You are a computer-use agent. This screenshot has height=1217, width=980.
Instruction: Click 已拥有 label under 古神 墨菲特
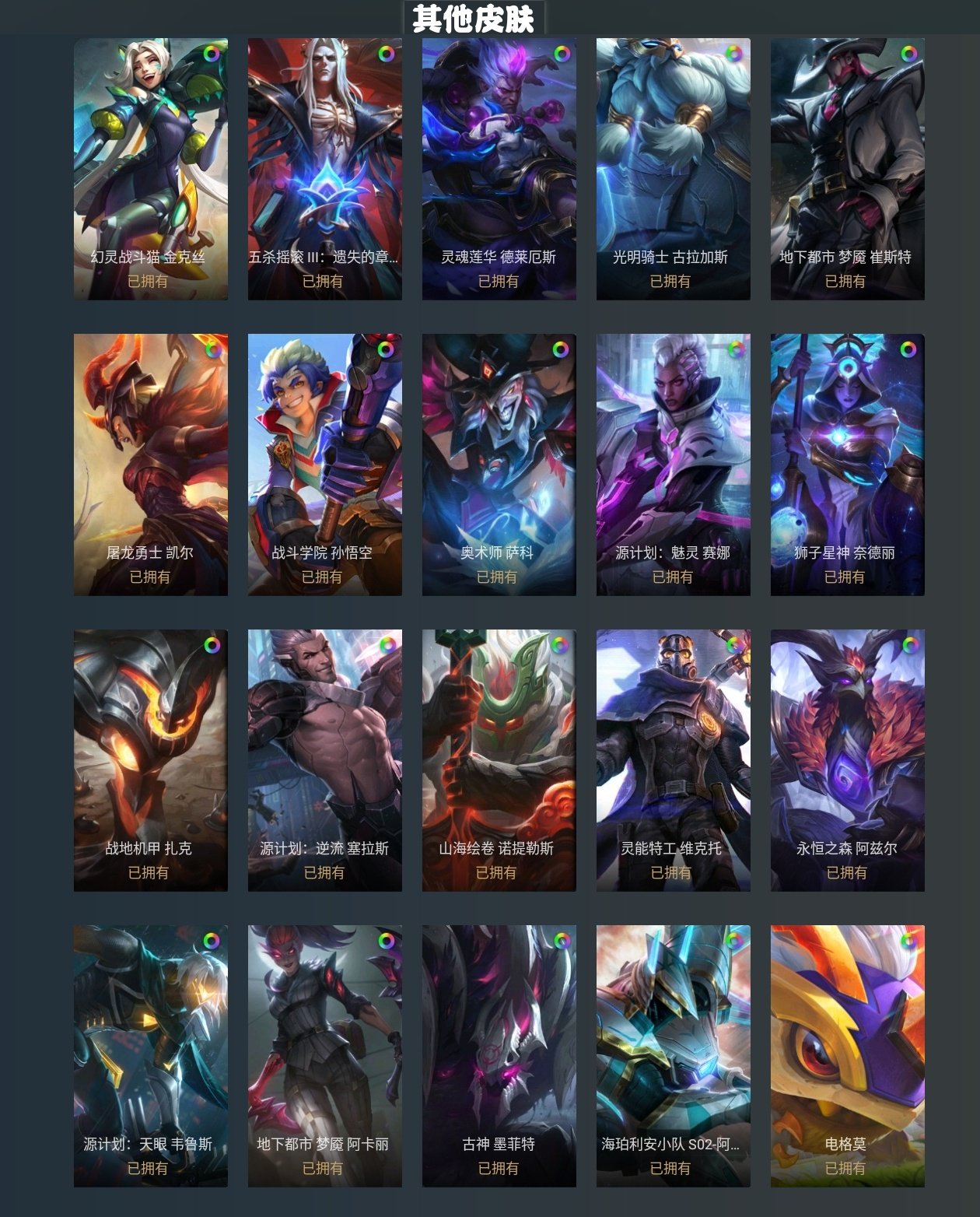498,1168
